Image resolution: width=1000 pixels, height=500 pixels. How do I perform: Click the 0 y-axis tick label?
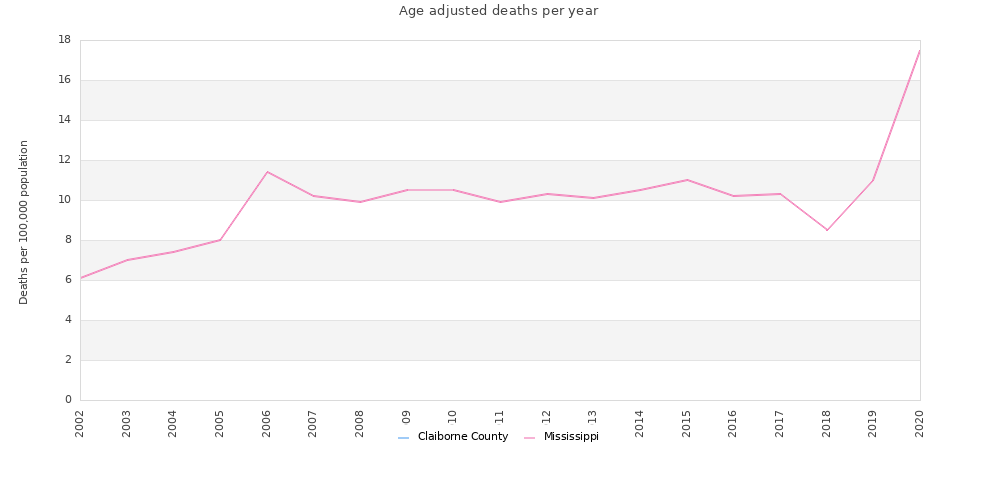68,400
